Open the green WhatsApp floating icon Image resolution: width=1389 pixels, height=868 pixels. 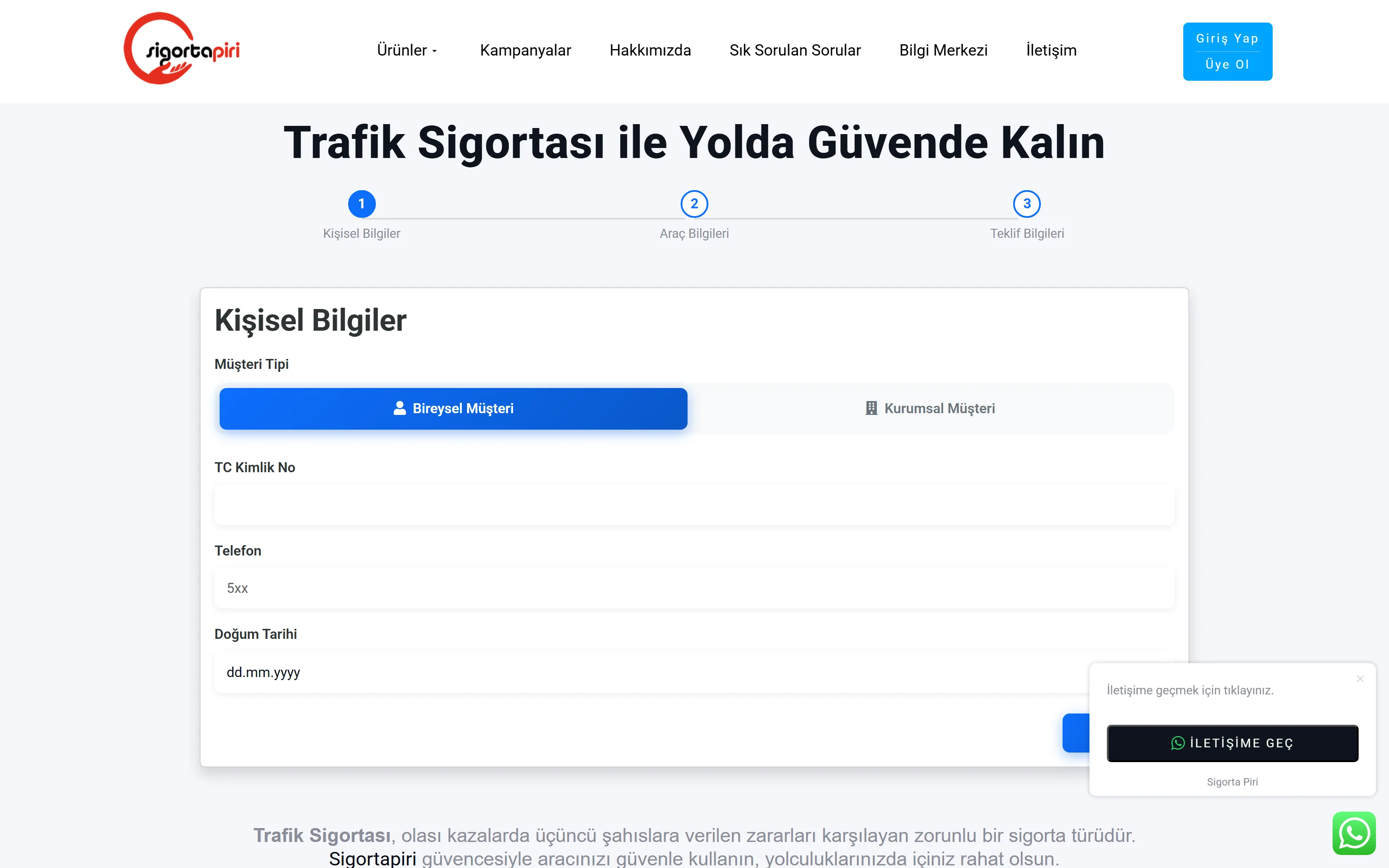pyautogui.click(x=1353, y=833)
